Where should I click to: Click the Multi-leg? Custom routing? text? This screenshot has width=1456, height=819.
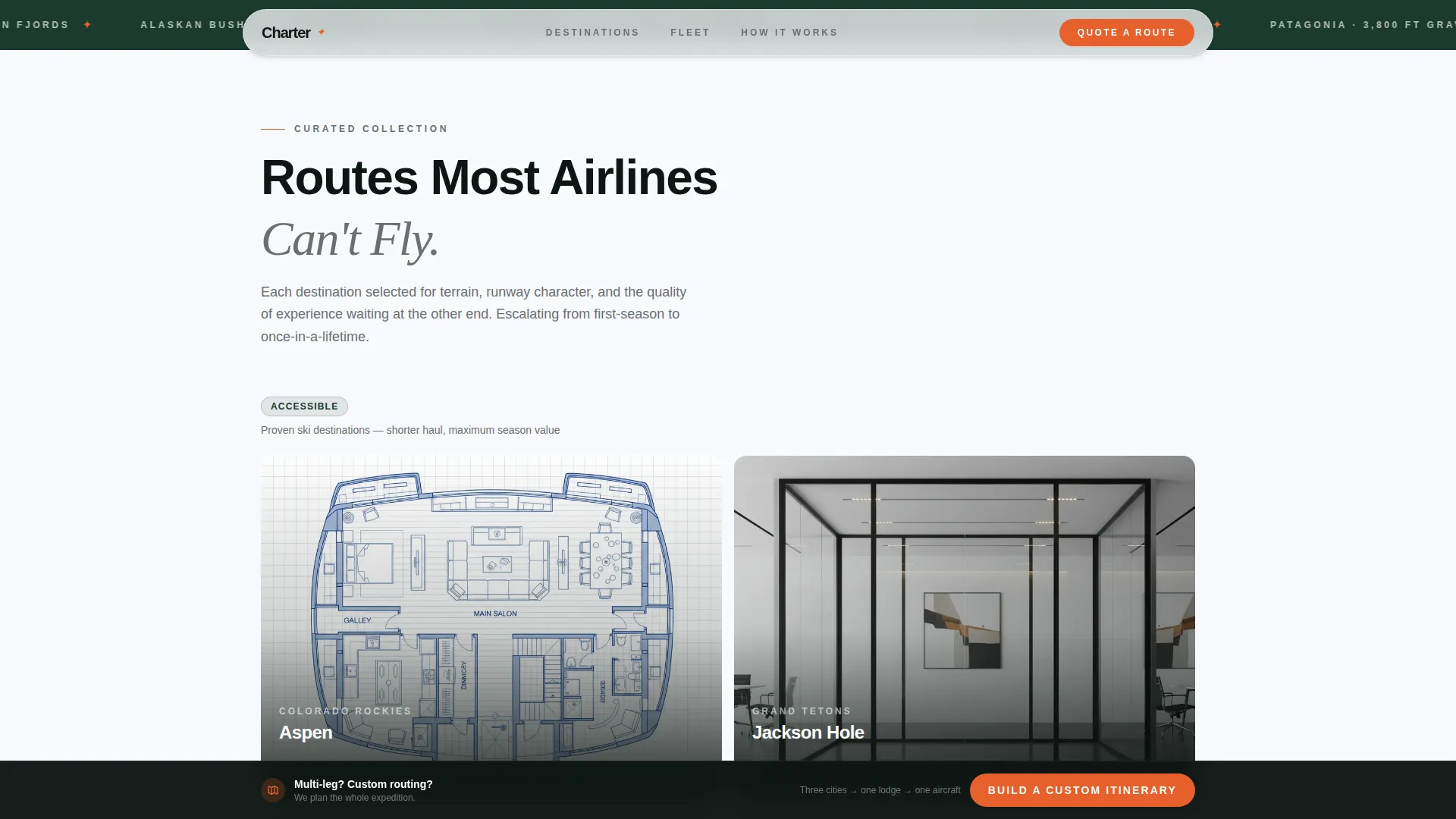363,784
